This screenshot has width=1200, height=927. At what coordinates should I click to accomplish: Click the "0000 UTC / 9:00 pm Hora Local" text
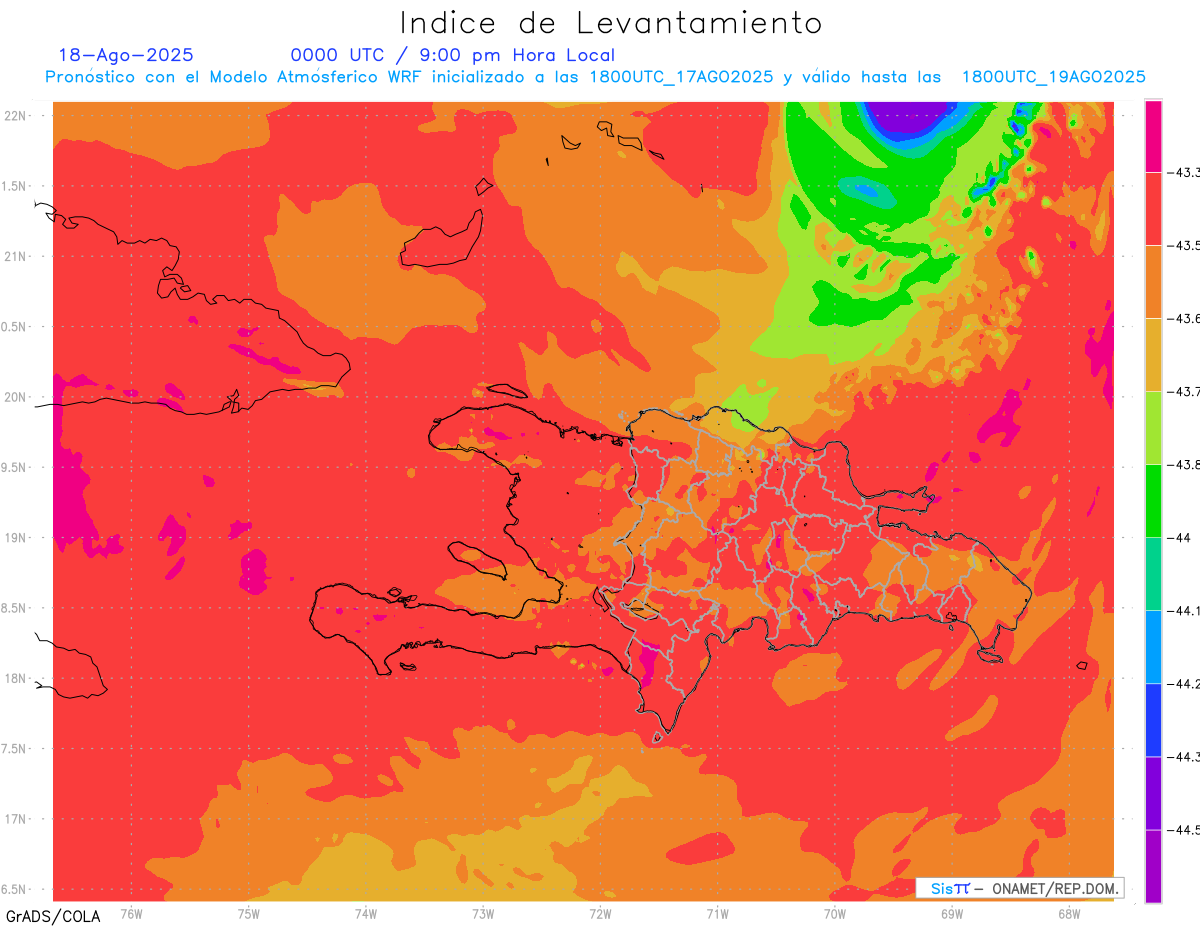pos(453,55)
